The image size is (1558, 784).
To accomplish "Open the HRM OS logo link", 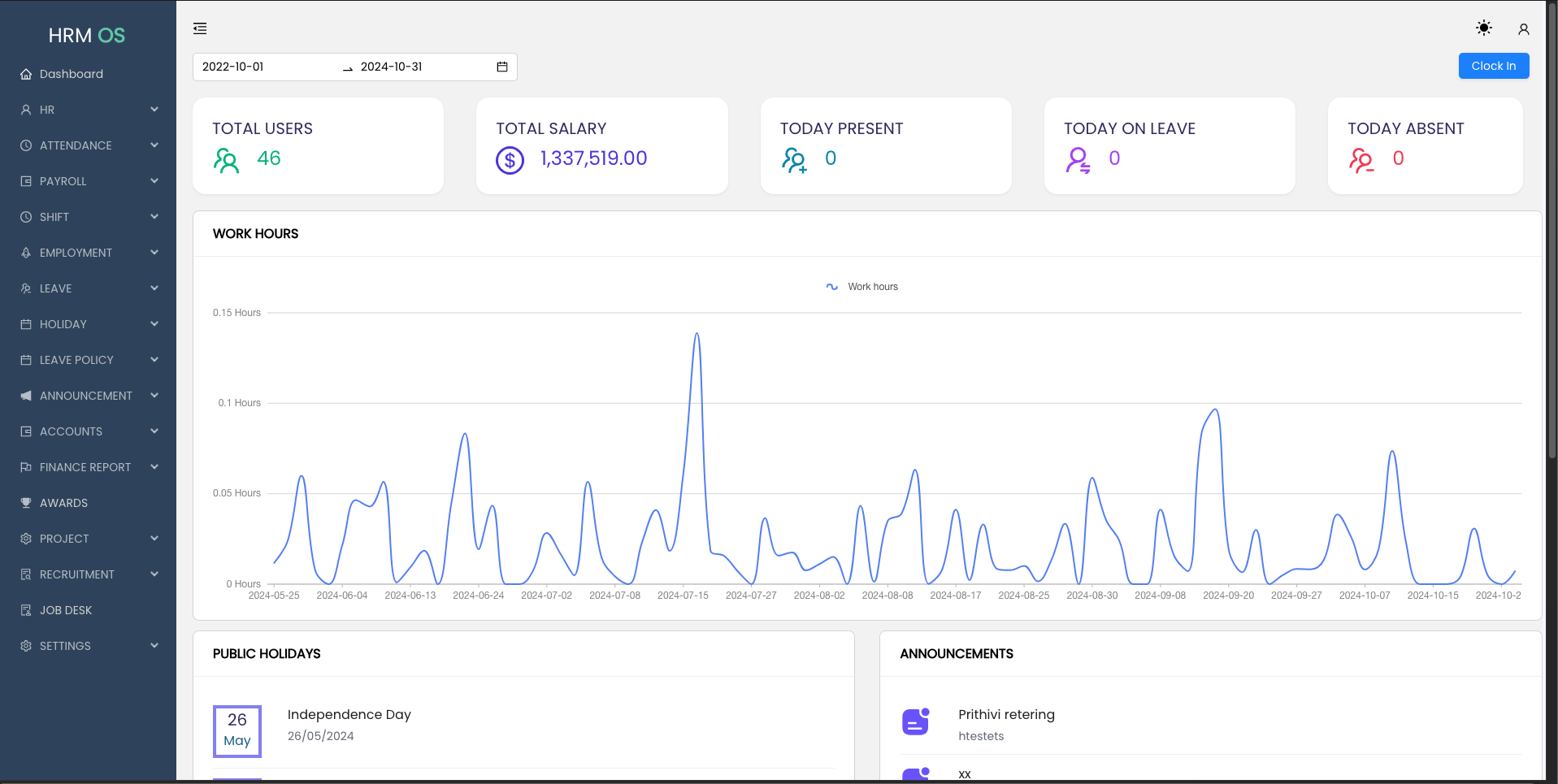I will 87,36.
